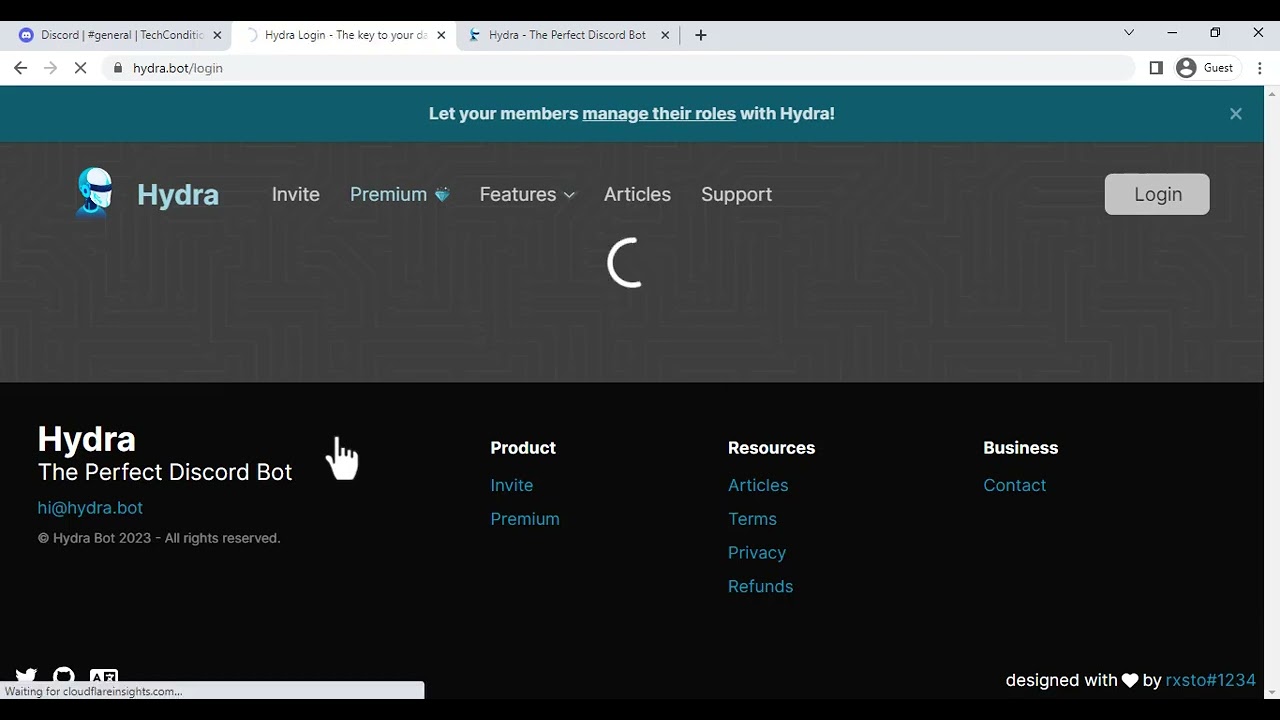Open Articles link under Resources
Screen dimensions: 1280x720
point(758,485)
